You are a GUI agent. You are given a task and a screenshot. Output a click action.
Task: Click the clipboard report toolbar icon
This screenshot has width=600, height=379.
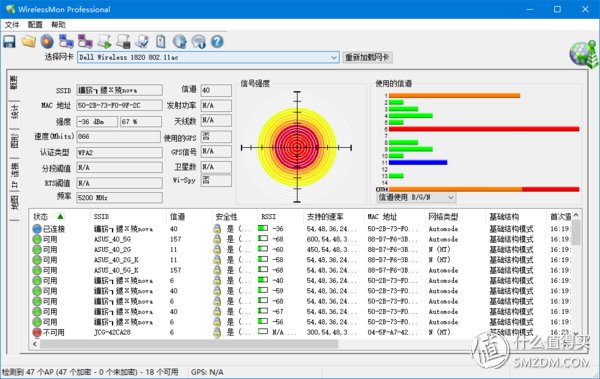(x=161, y=41)
